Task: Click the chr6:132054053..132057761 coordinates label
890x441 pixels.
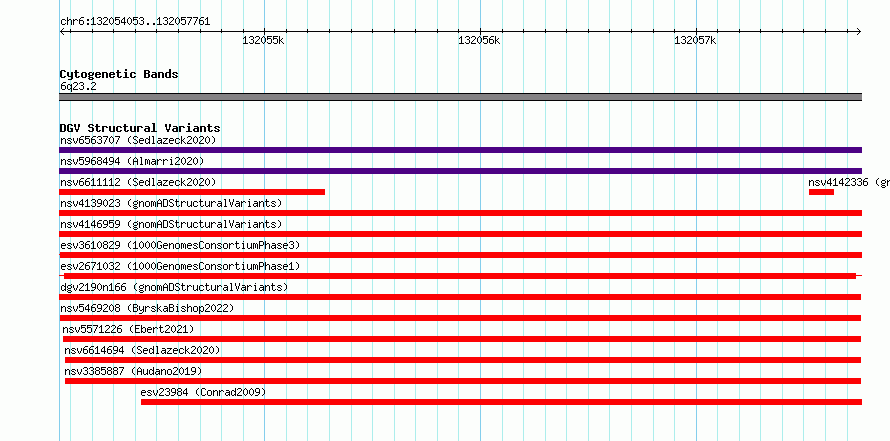Action: [x=135, y=22]
